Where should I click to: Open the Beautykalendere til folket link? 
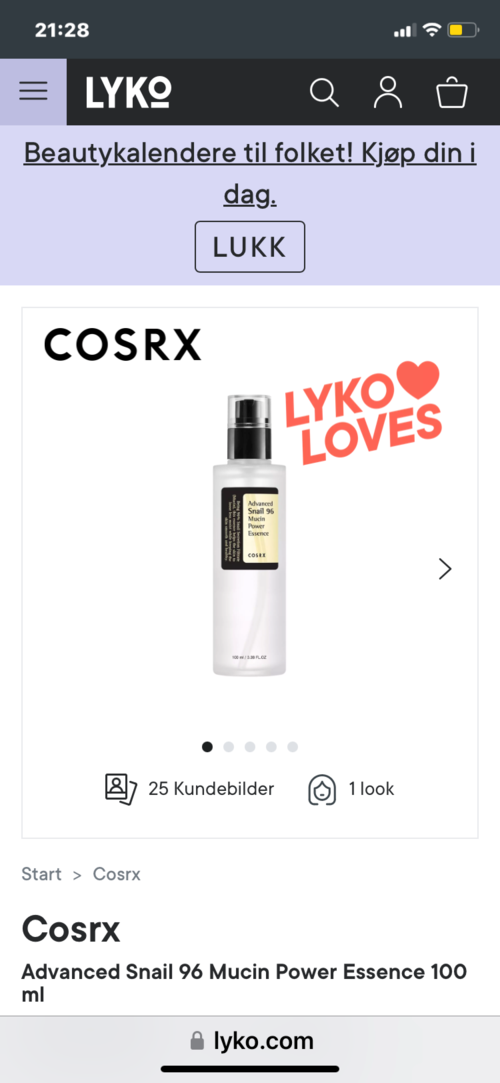[x=250, y=174]
